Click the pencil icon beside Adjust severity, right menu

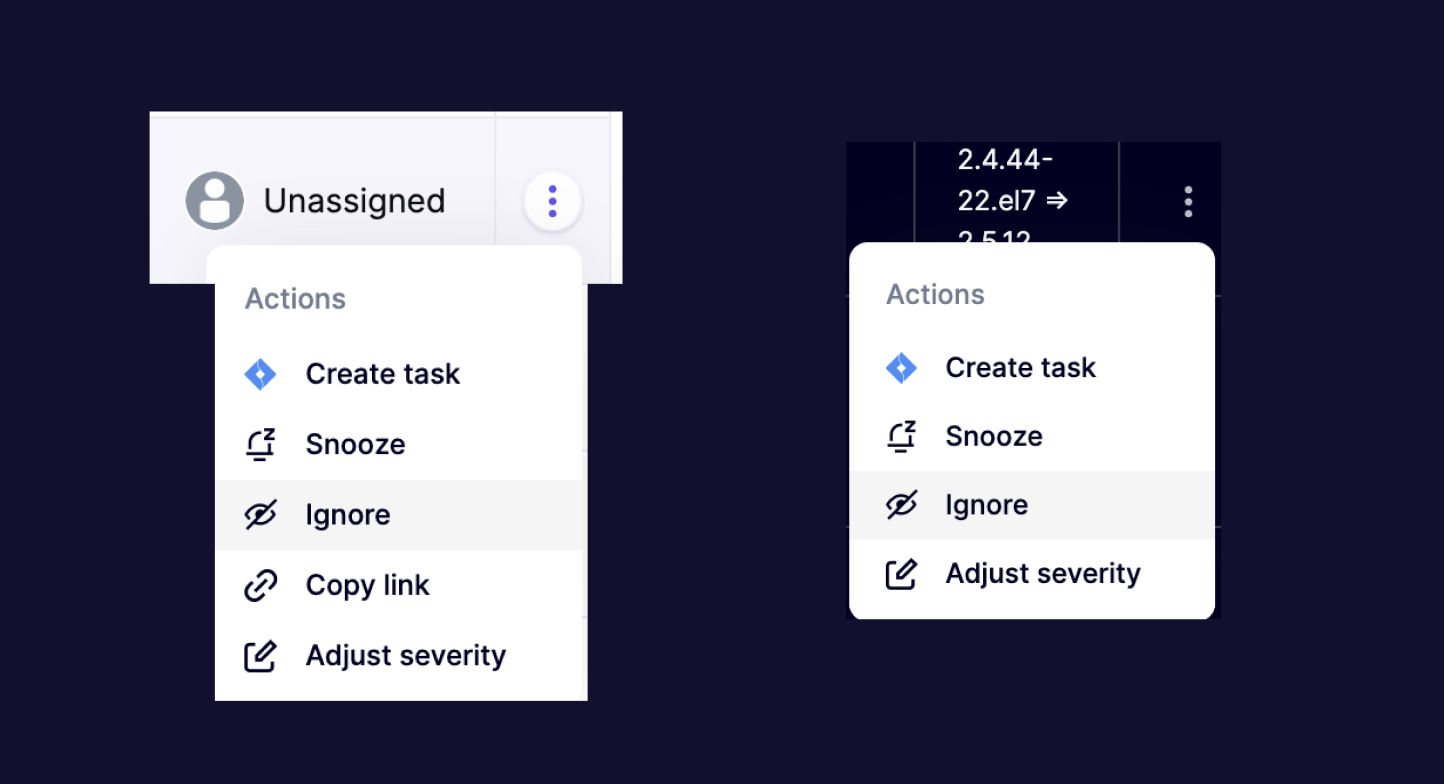(x=901, y=574)
